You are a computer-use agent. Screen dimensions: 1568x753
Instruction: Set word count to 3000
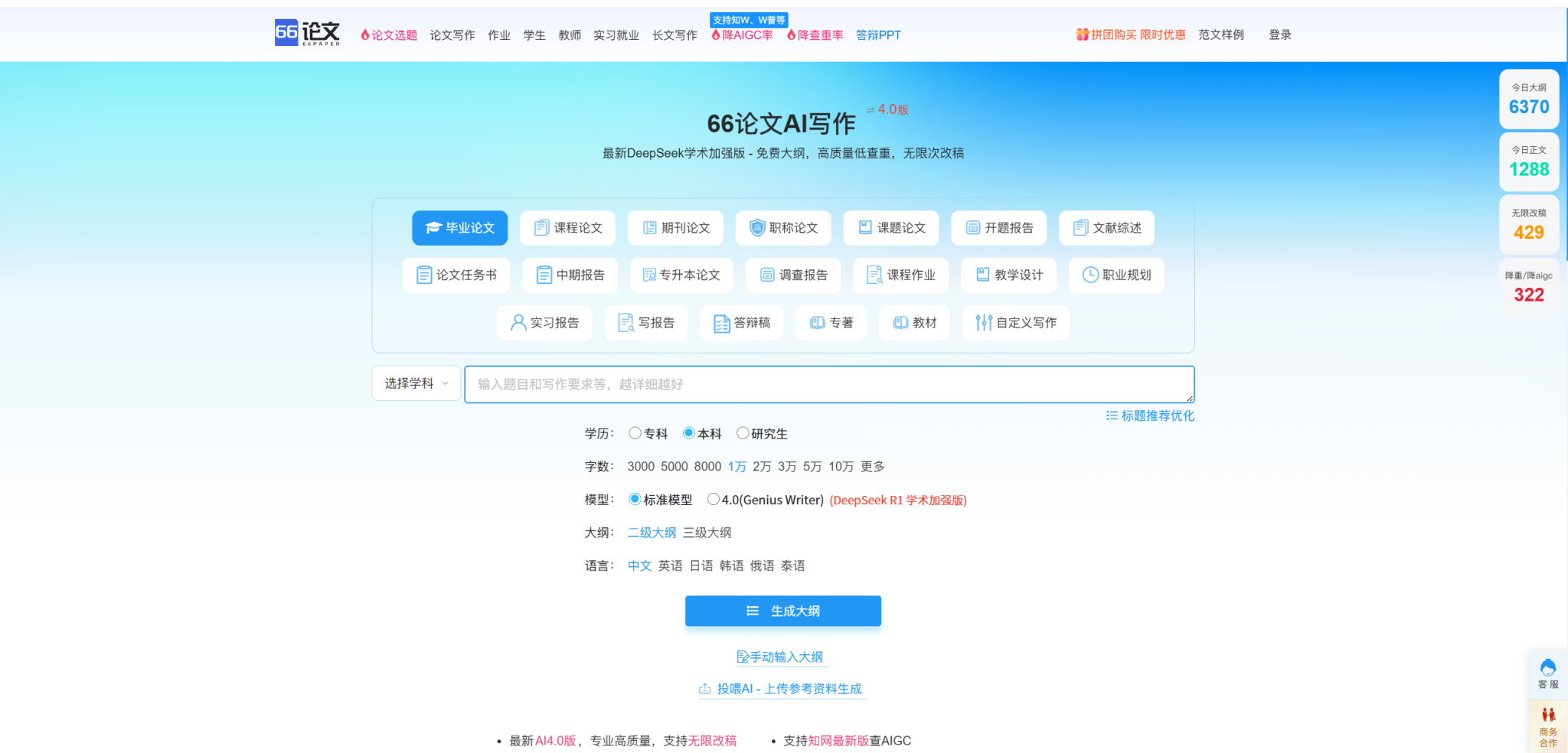point(641,467)
